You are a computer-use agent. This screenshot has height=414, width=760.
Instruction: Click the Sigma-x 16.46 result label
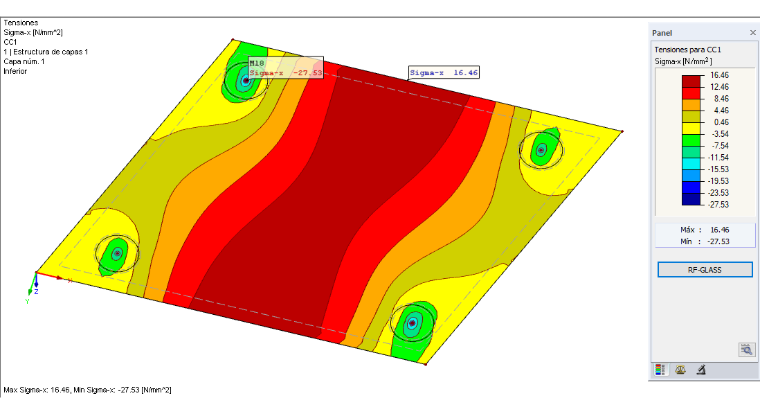444,73
